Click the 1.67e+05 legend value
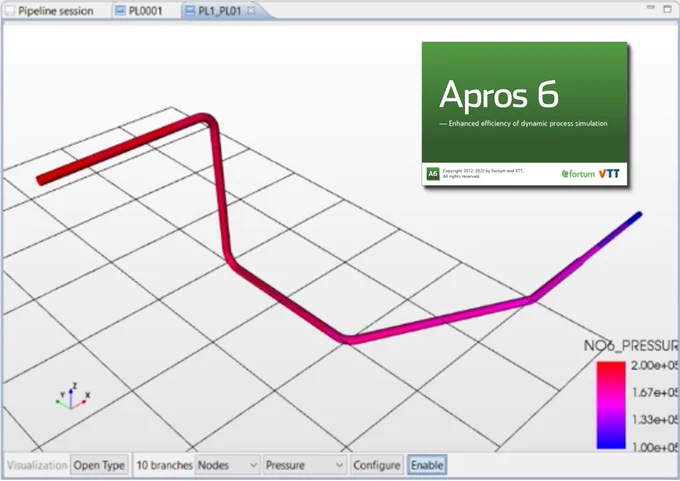This screenshot has height=481, width=680. pyautogui.click(x=655, y=393)
